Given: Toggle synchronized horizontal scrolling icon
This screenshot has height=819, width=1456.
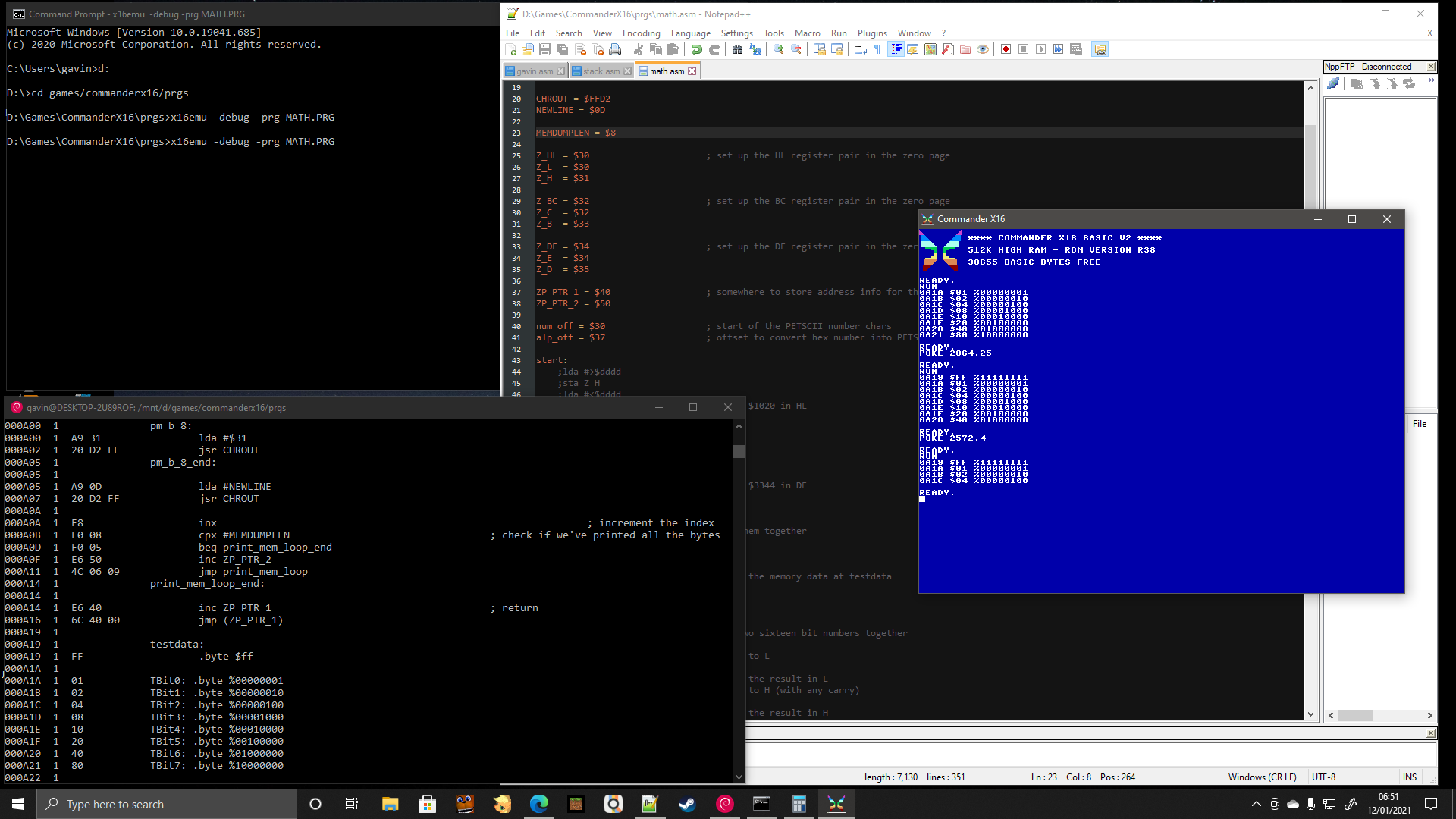Looking at the screenshot, I should tap(837, 49).
